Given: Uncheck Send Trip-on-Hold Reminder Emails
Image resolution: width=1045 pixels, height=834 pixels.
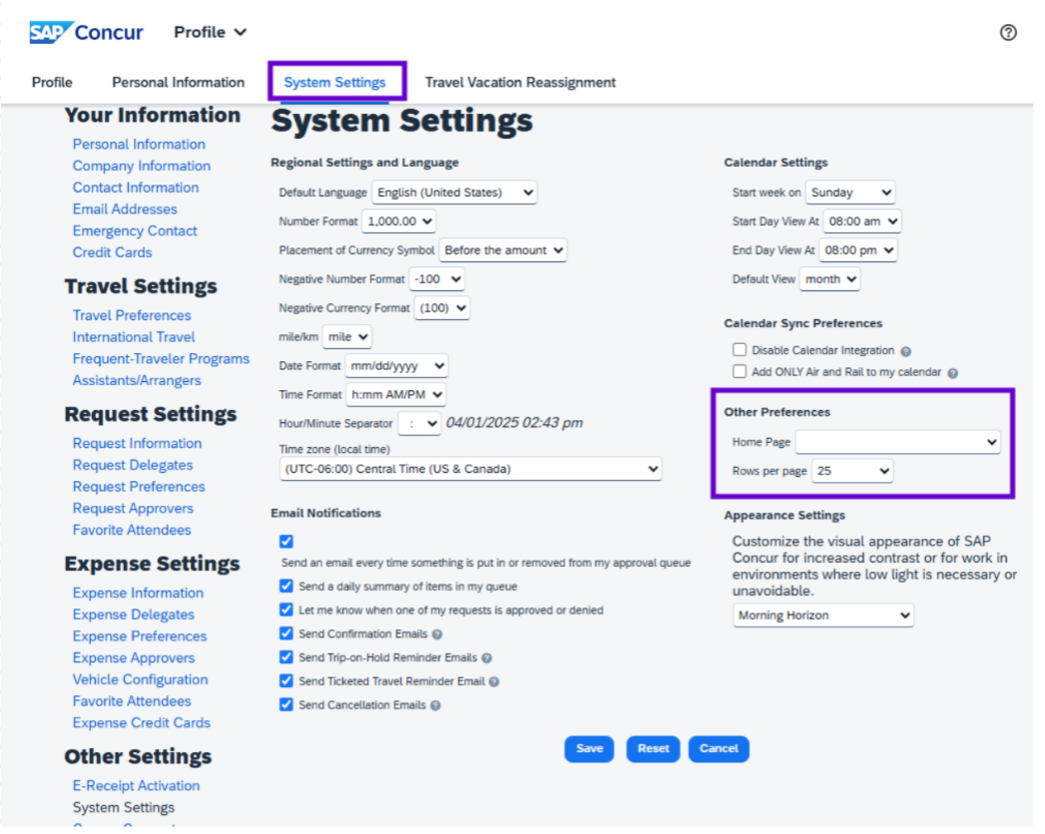Looking at the screenshot, I should click(x=287, y=657).
